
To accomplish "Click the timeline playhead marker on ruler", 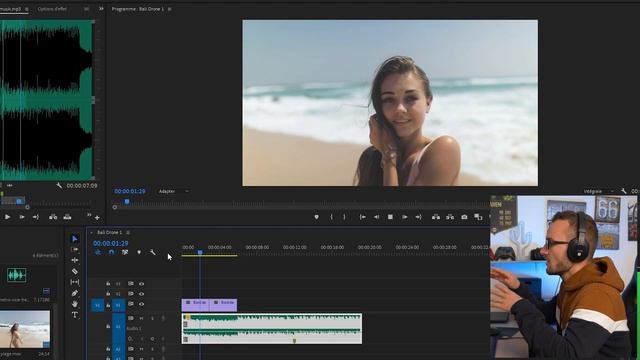I will tap(200, 253).
